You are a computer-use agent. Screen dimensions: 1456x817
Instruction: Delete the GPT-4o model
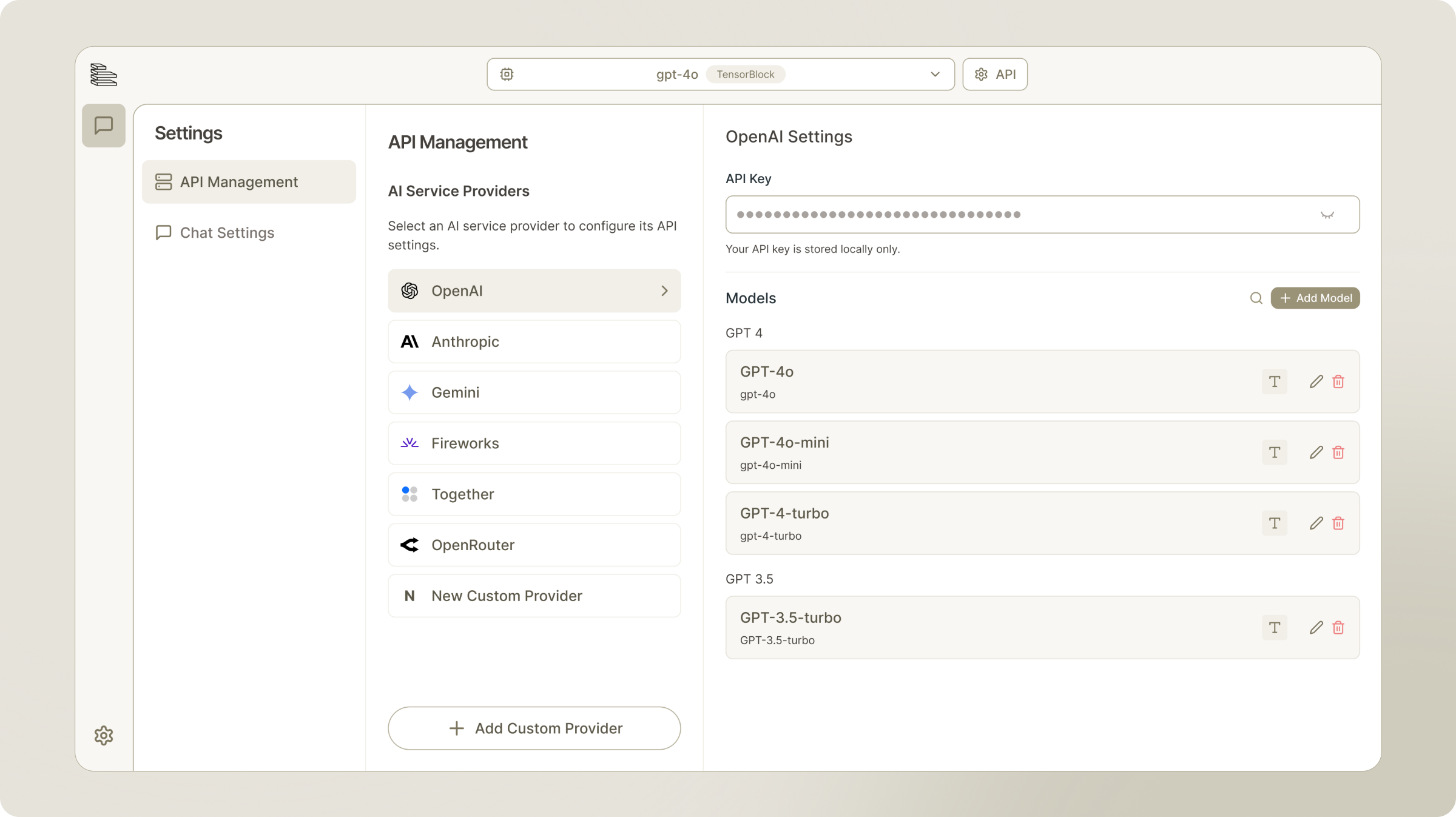coord(1338,382)
